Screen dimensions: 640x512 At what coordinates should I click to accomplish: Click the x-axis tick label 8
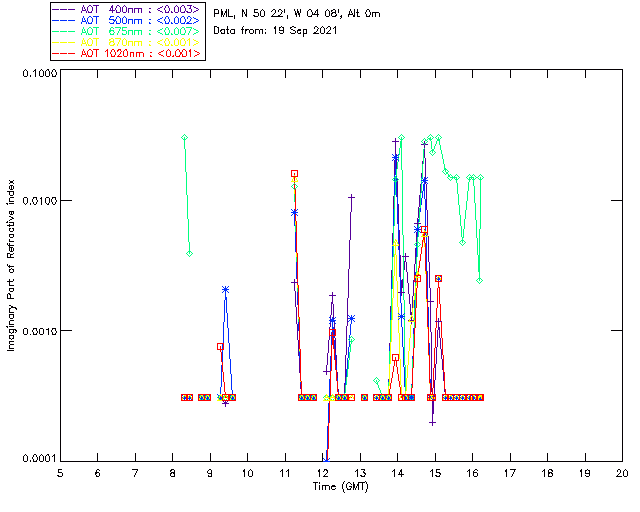(173, 473)
